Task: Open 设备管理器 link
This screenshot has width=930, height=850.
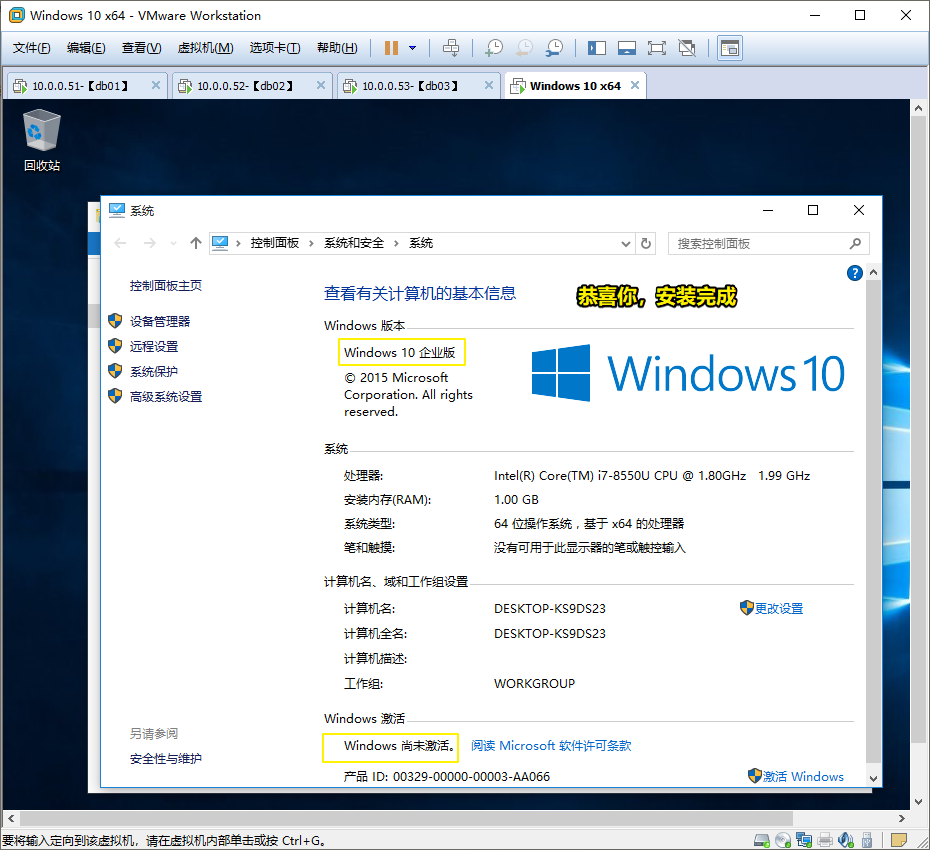Action: 160,321
